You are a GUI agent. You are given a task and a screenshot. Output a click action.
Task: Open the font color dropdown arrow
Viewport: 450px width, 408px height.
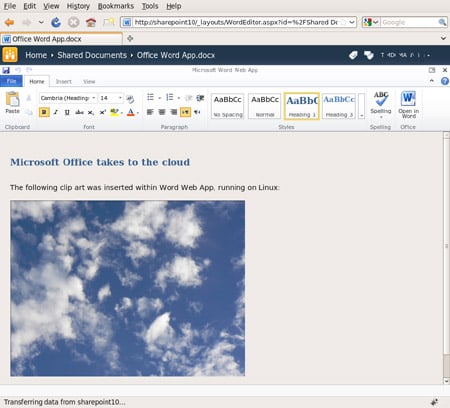[138, 113]
